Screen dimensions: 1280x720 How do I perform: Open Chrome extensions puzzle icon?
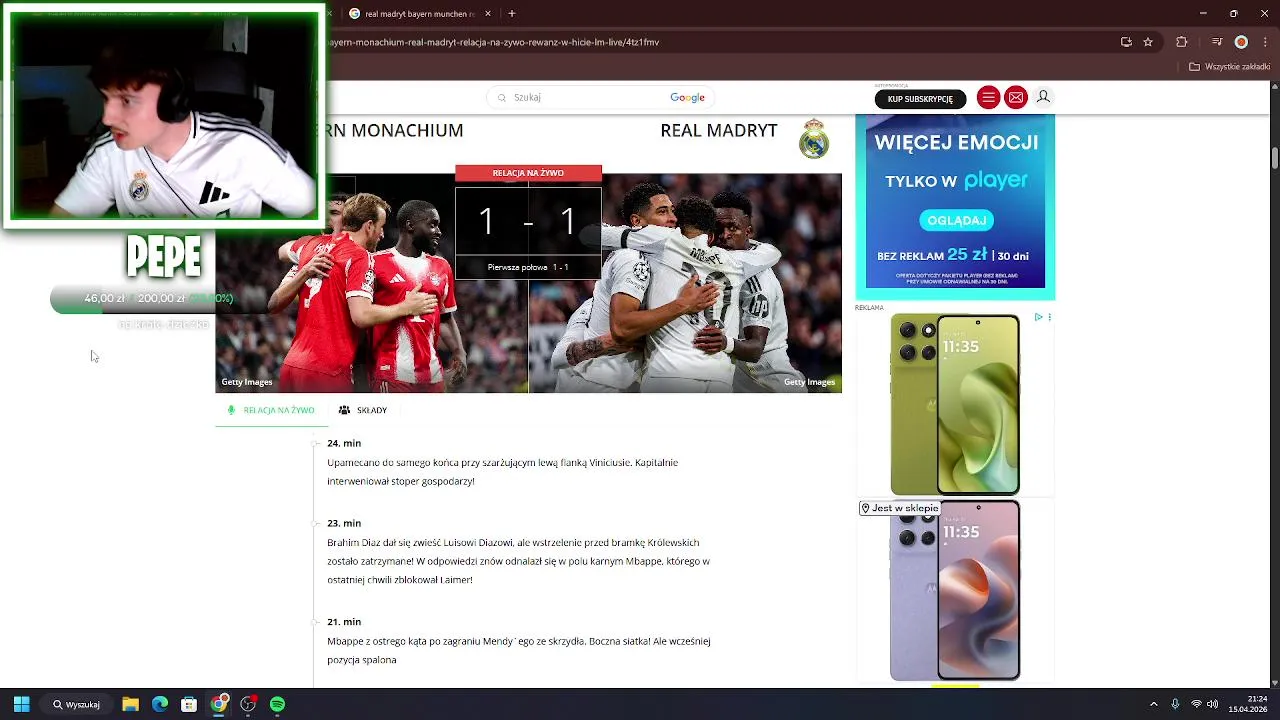point(1182,42)
